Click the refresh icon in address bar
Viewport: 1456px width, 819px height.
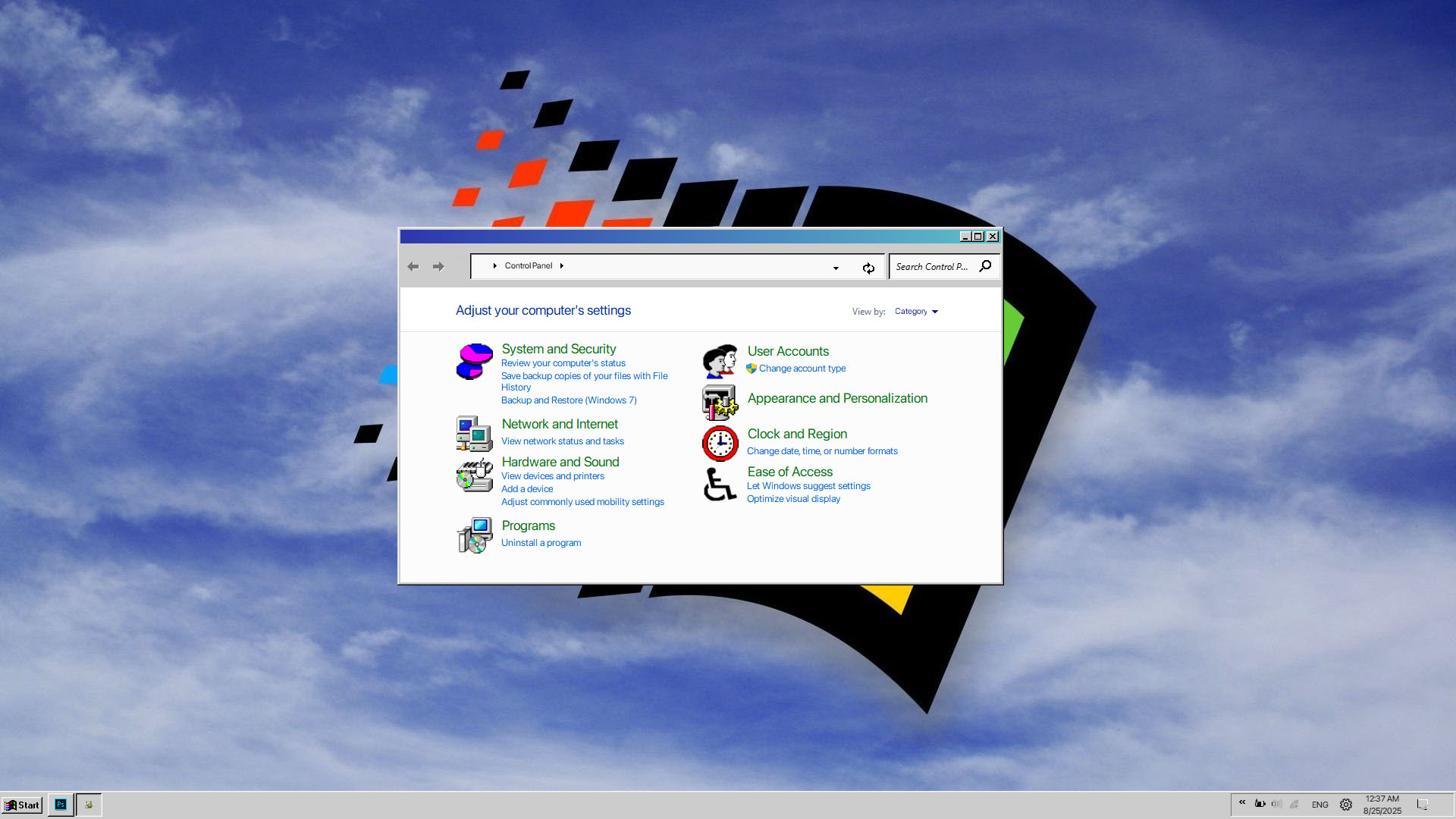(x=868, y=268)
